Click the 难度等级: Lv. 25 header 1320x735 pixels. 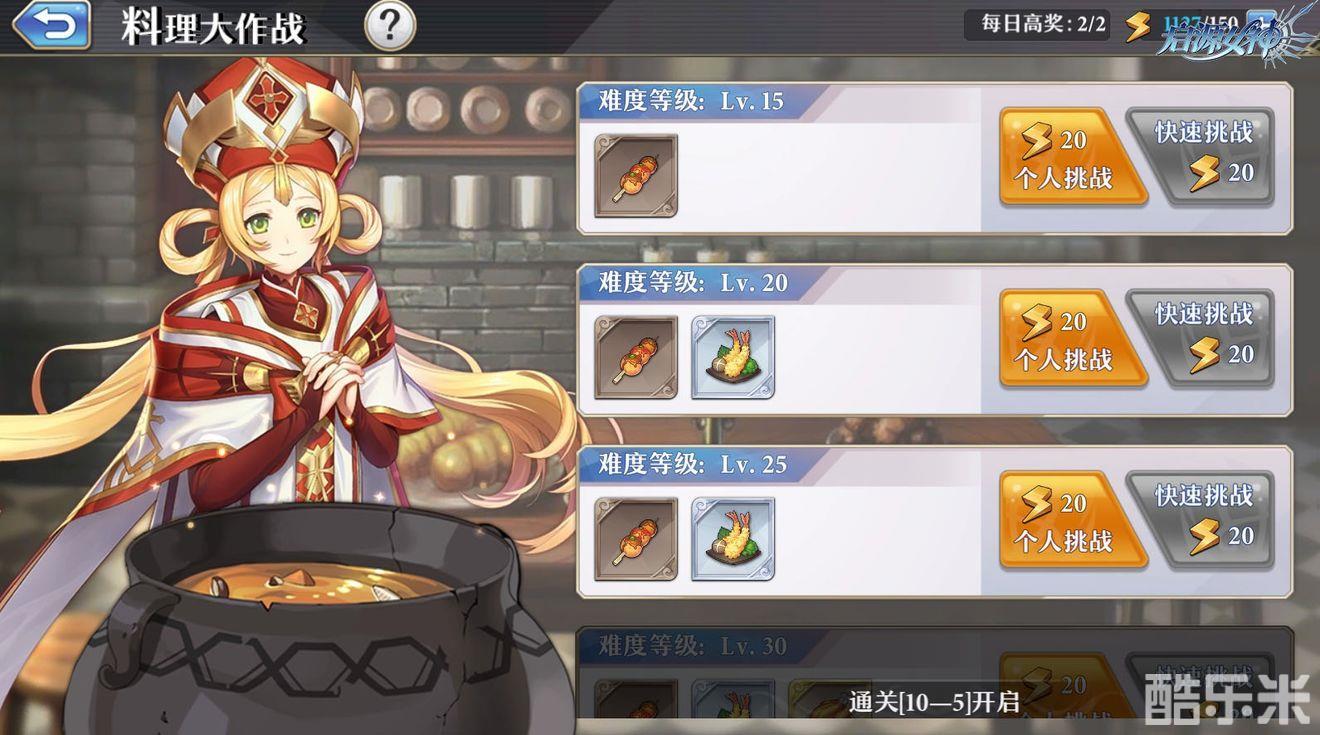(692, 465)
